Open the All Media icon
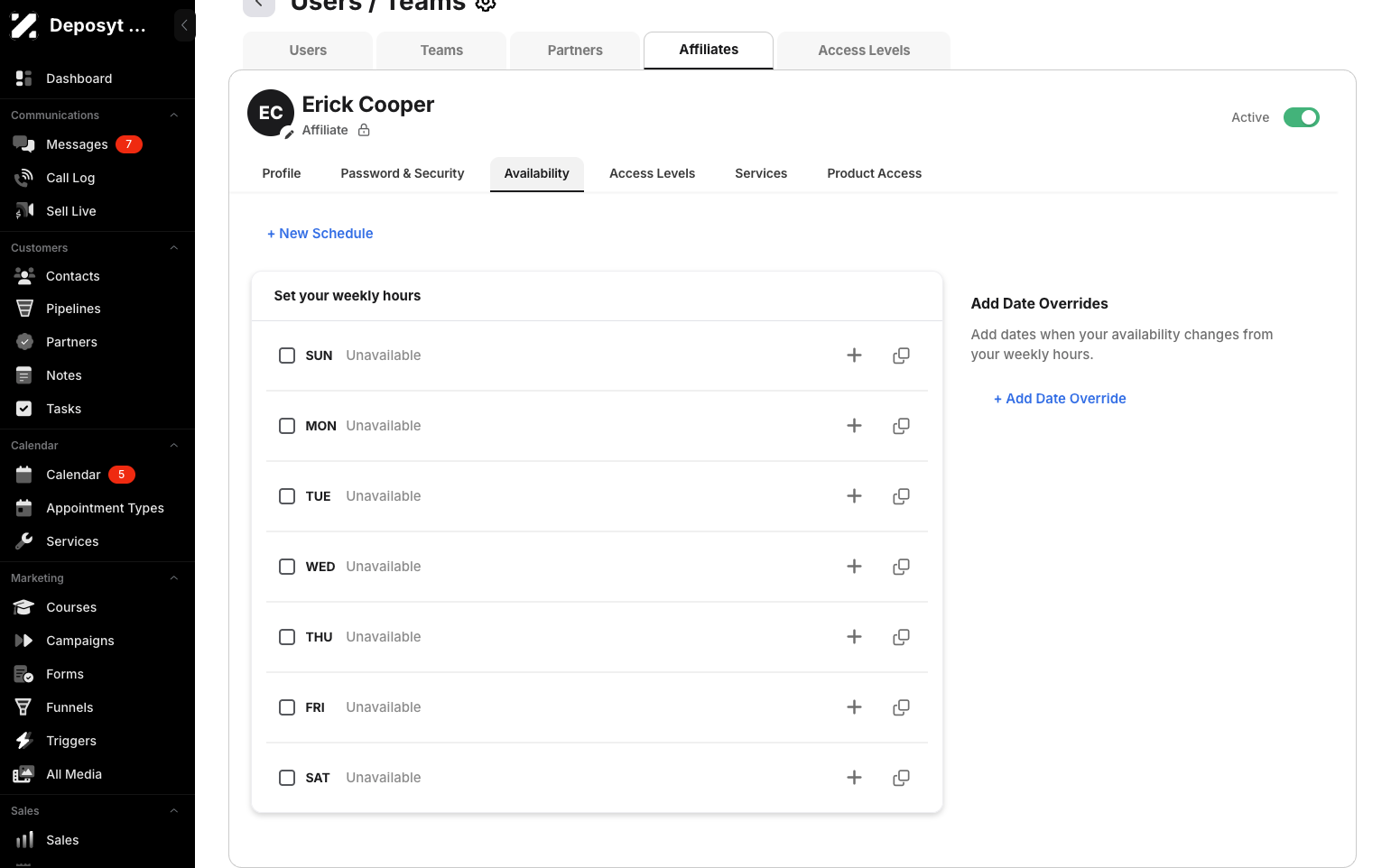 pos(24,774)
